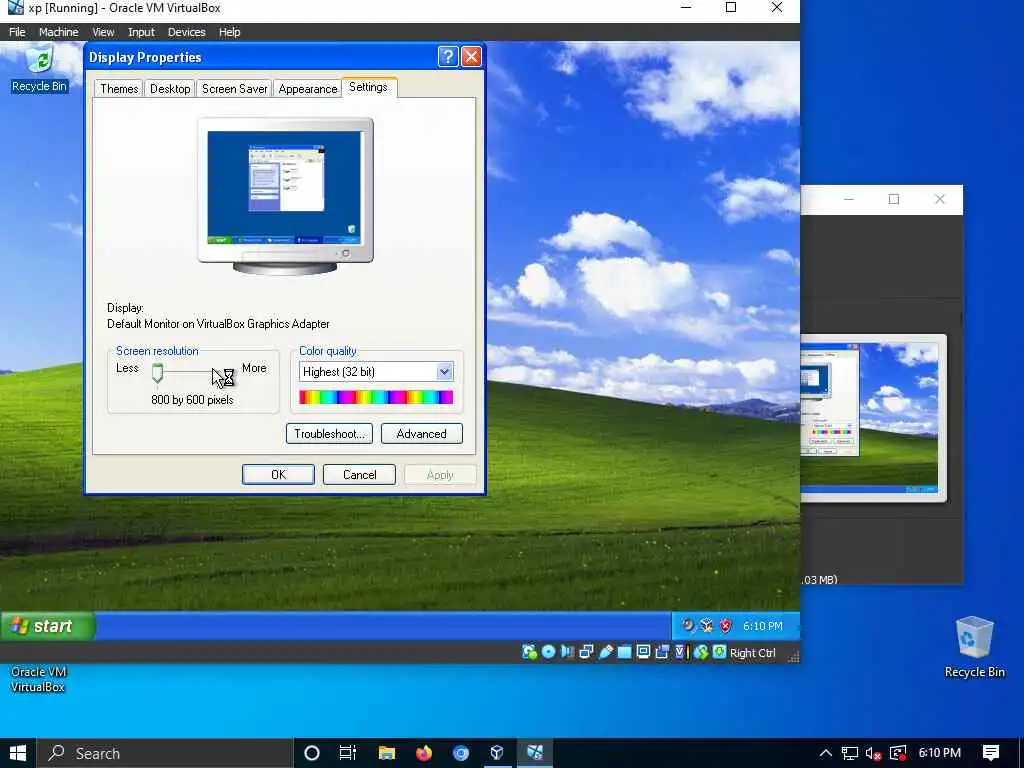Screen dimensions: 1024x768
Task: Open the Recycle Bin inside the XP guest
Action: (x=39, y=68)
